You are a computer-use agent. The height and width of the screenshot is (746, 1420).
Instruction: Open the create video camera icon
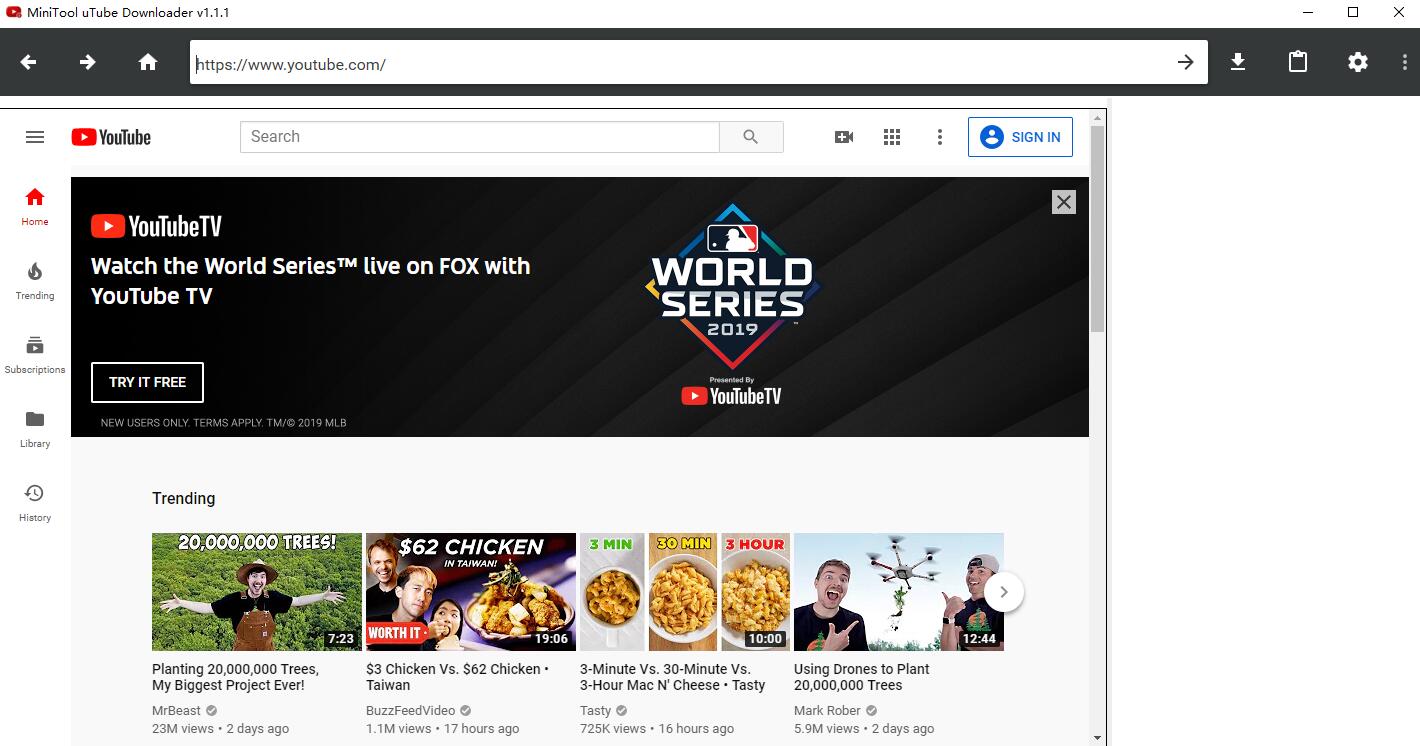844,137
